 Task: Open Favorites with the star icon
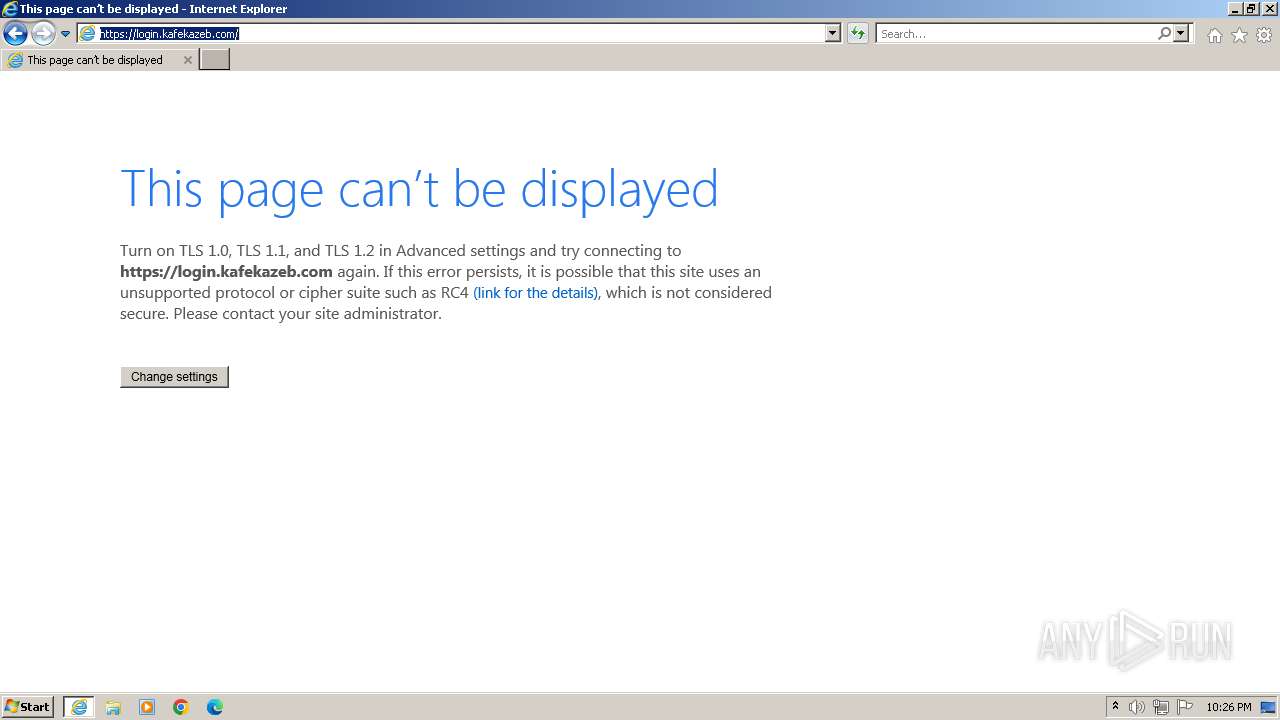click(x=1239, y=35)
